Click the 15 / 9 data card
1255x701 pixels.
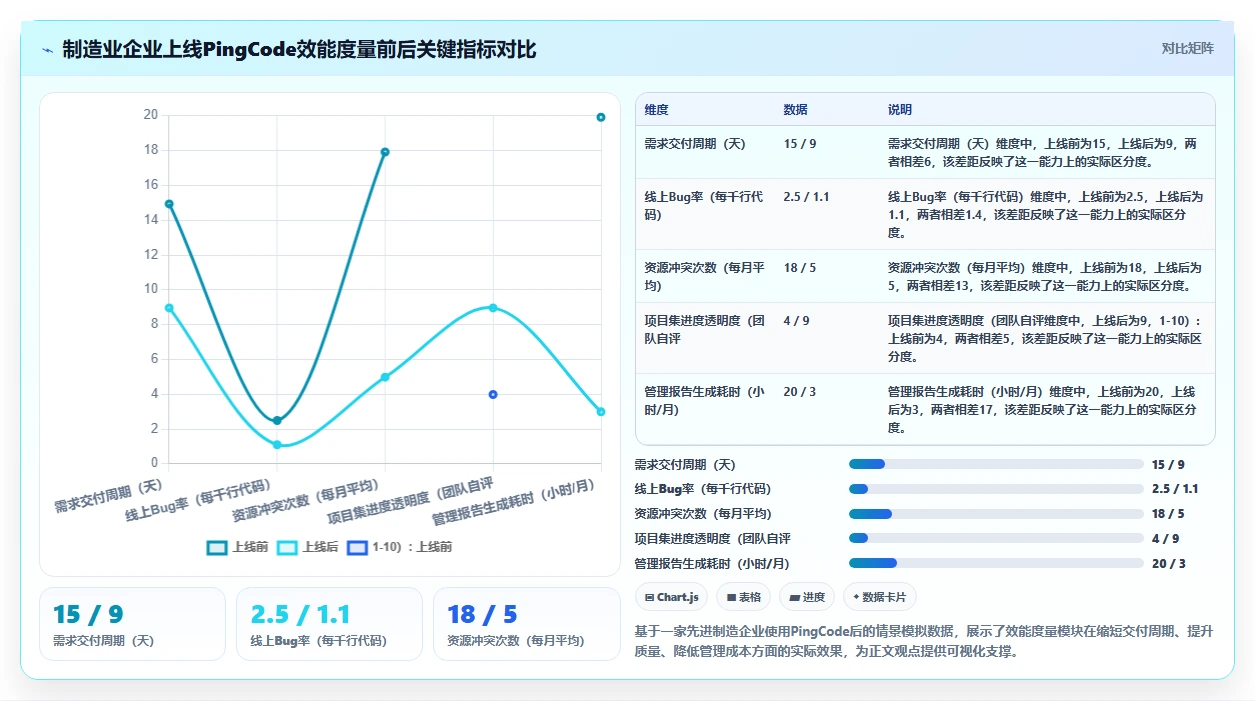(132, 624)
